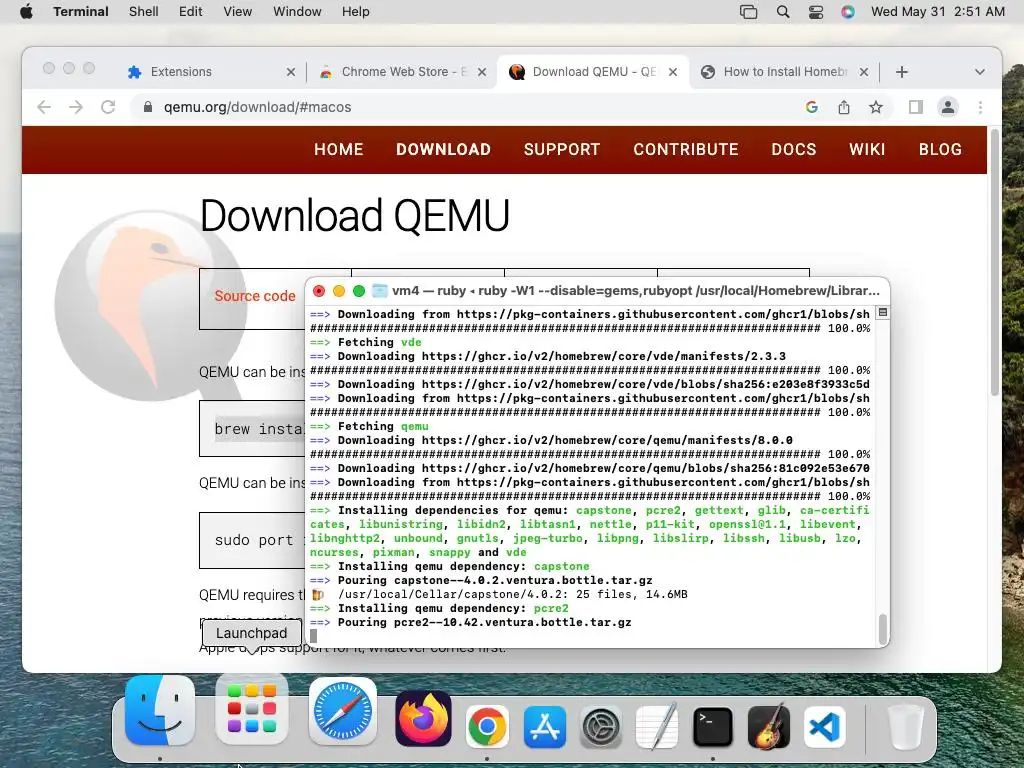Click the Terminal title proxy folder icon
This screenshot has height=768, width=1024.
point(379,291)
